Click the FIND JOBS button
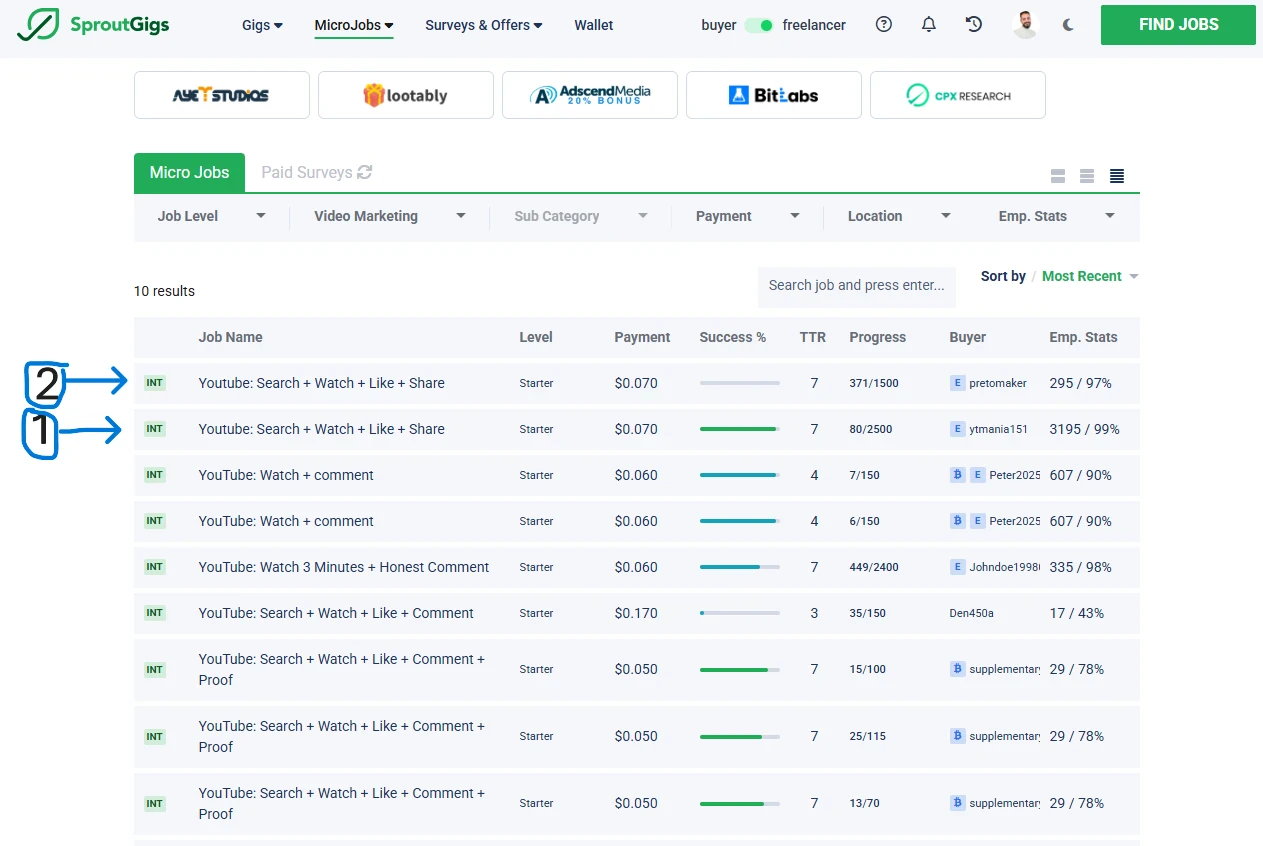Screen dimensions: 1263x846 pyautogui.click(x=1178, y=25)
